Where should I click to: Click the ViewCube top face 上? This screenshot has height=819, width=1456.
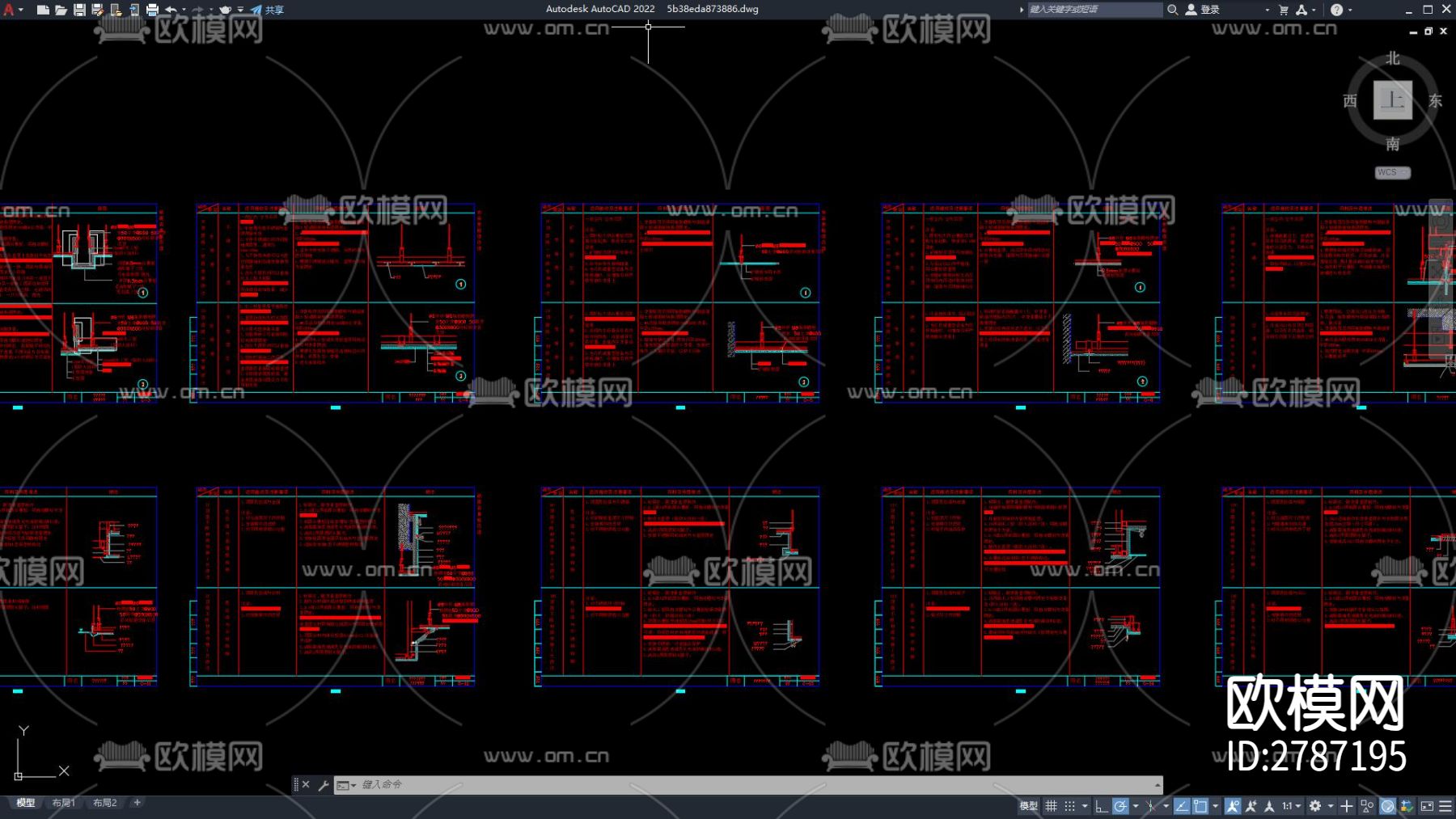click(x=1392, y=100)
